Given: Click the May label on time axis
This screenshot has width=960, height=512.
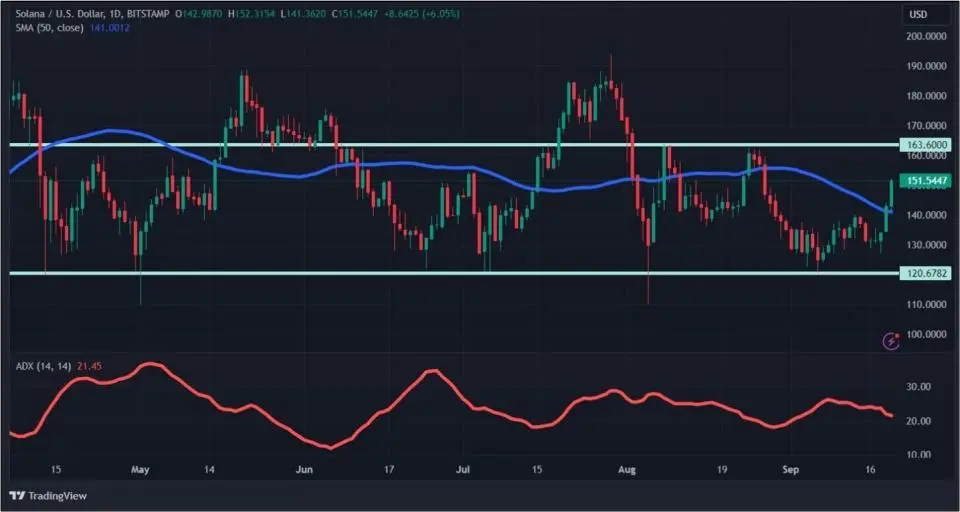Looking at the screenshot, I should [x=140, y=468].
